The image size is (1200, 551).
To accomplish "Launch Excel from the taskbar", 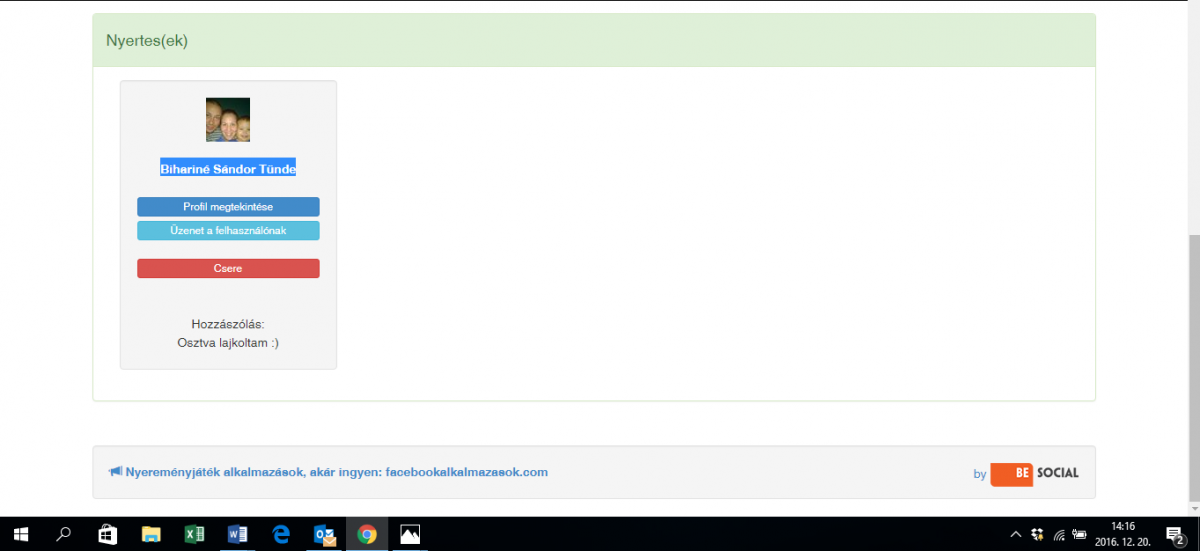I will coord(195,534).
